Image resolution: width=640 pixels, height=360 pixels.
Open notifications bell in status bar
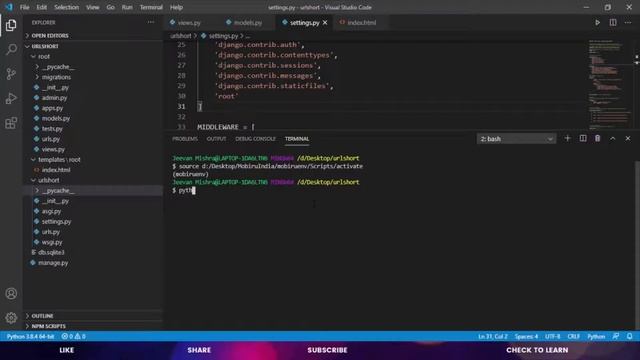point(629,336)
